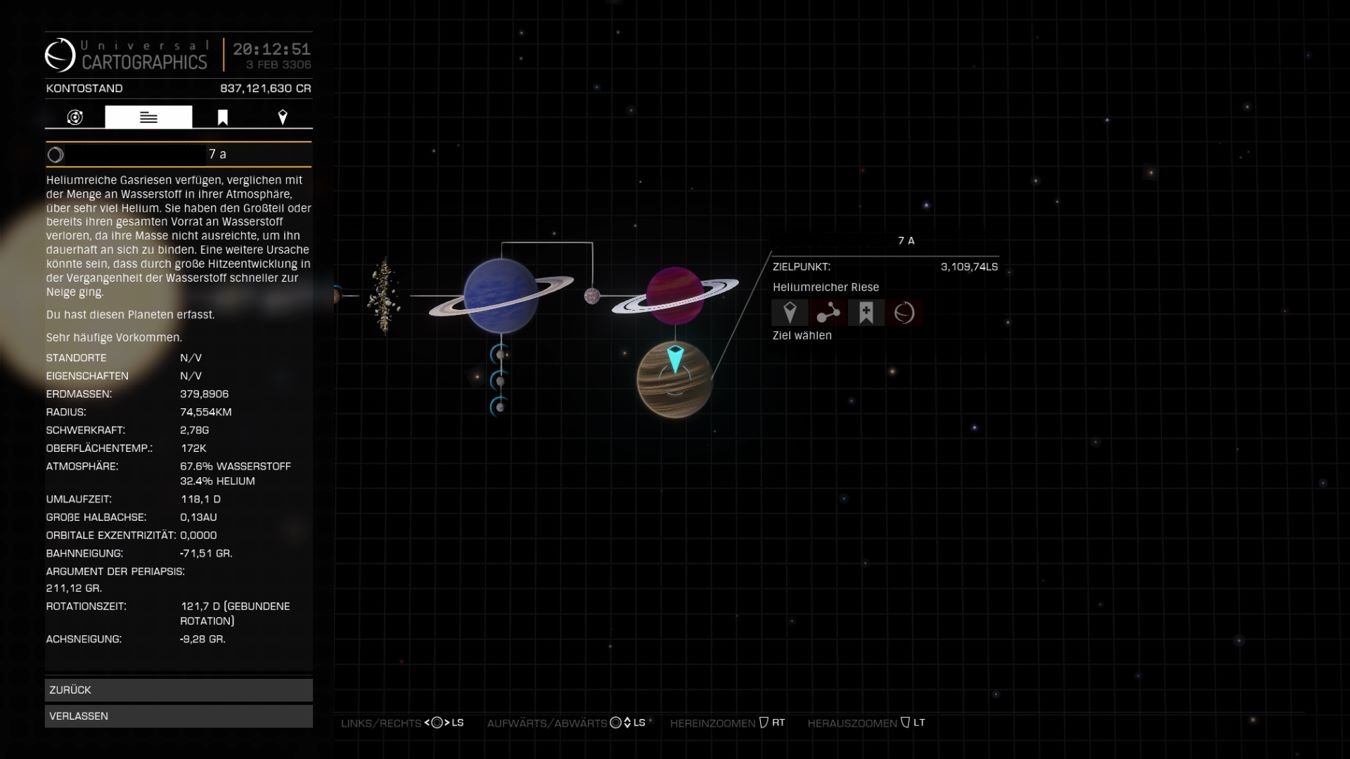Click the '67.6% WASSERSTOFF' atmosphere entry
Viewport: 1350px width, 759px height.
coord(236,467)
